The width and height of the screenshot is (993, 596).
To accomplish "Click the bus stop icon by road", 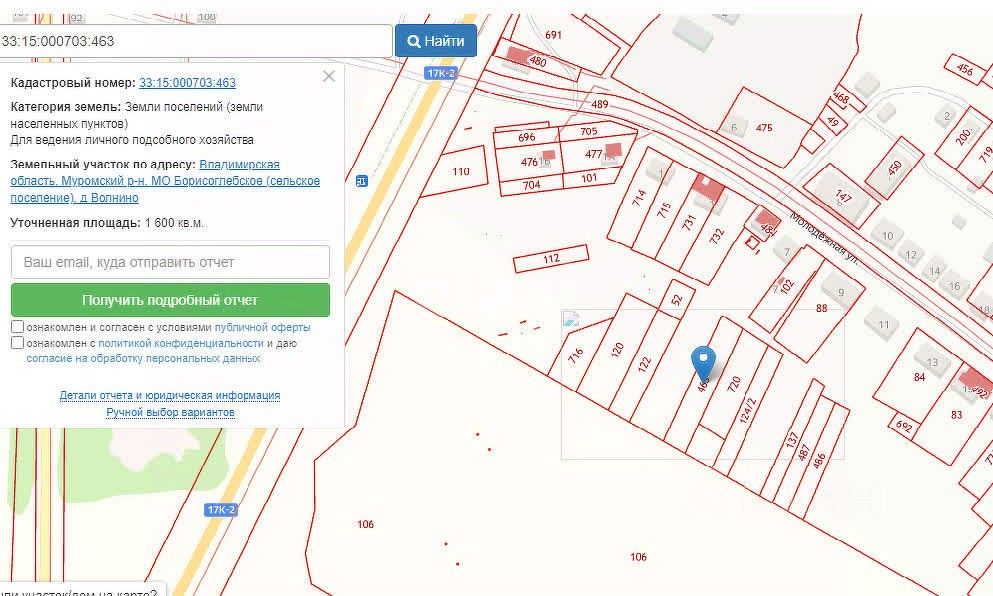I will [x=362, y=181].
